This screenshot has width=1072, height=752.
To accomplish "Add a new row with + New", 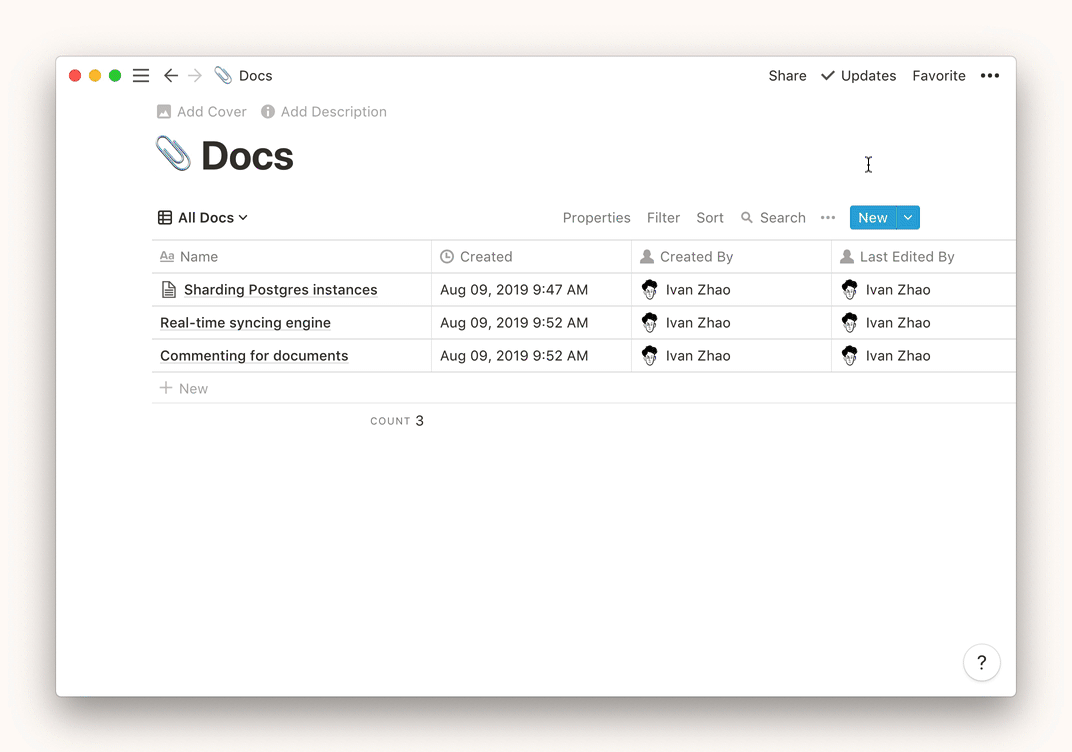I will coord(184,389).
